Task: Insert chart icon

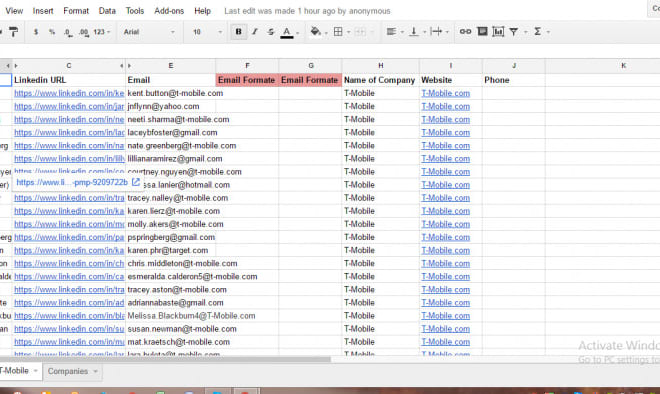Action: click(x=498, y=32)
